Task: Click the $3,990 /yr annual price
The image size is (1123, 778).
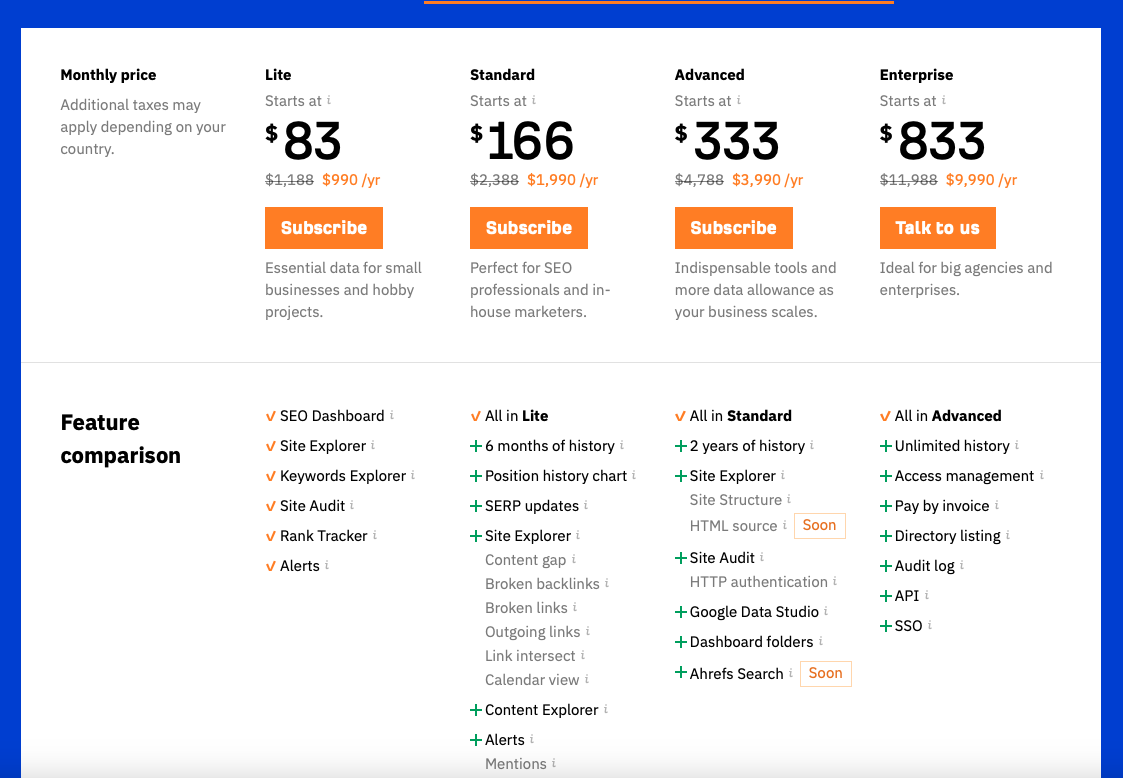Action: click(767, 180)
